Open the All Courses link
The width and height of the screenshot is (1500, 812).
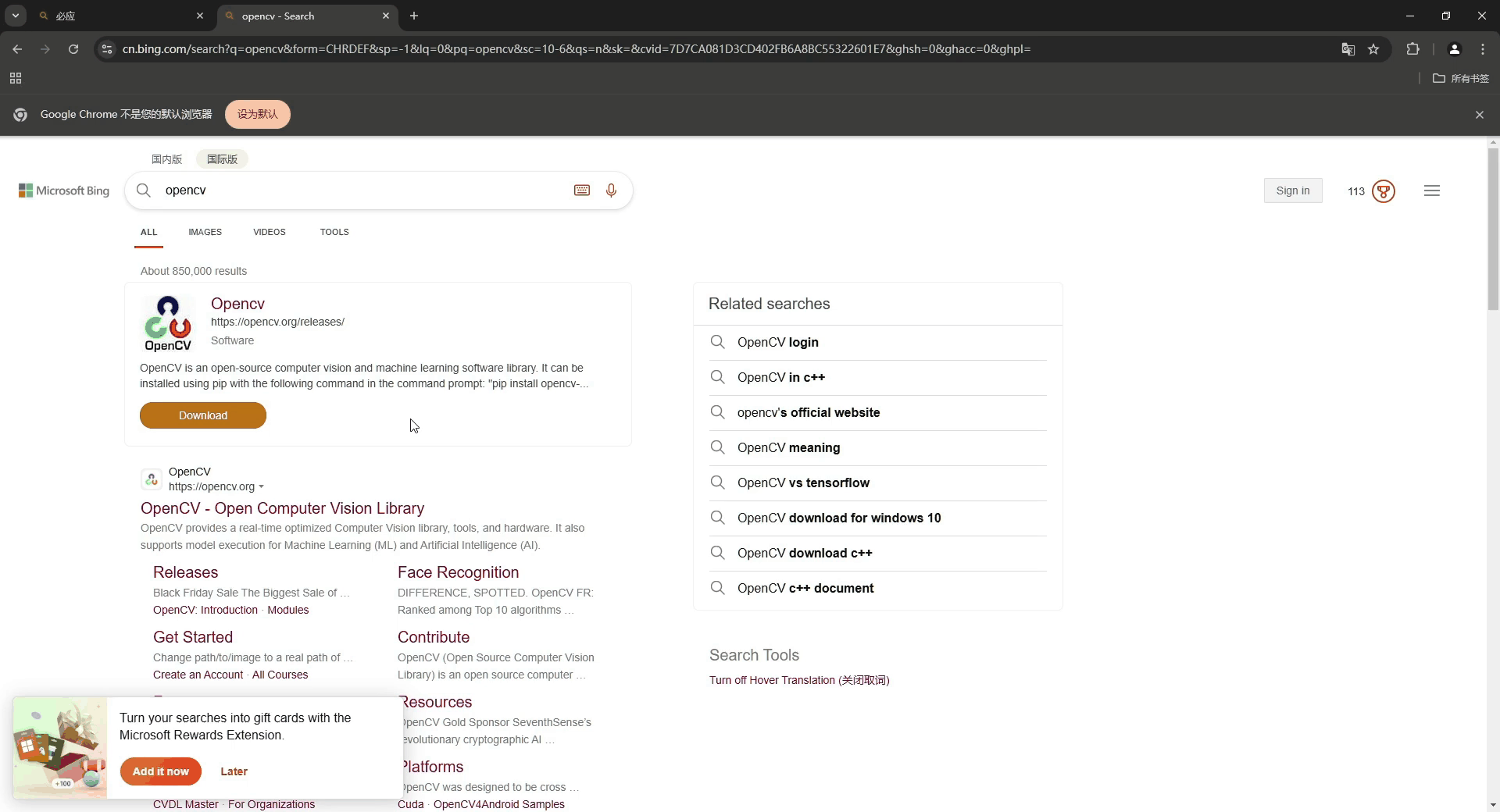tap(280, 675)
